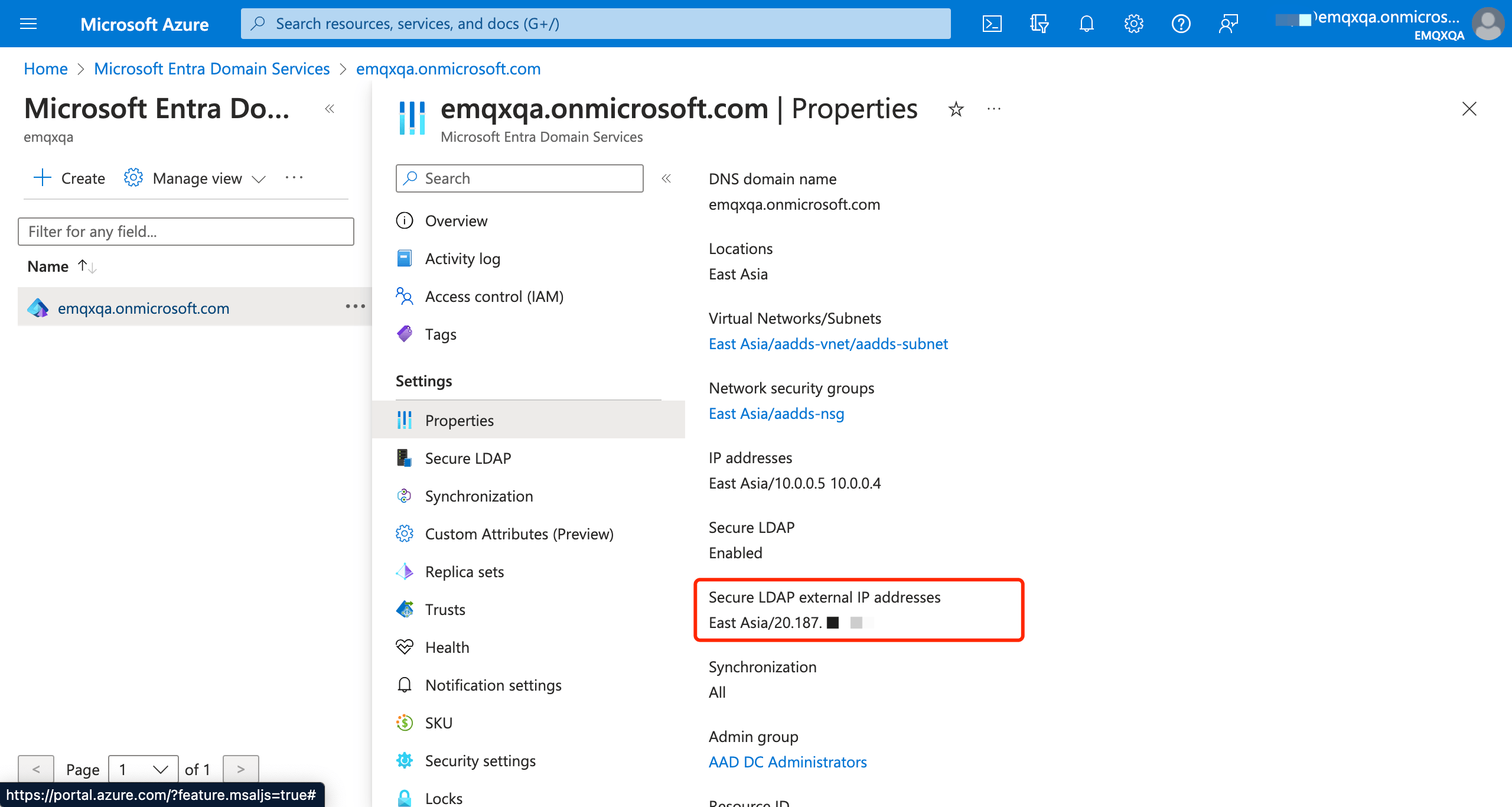1512x807 pixels.
Task: Open the hamburger portal menu
Action: click(28, 24)
